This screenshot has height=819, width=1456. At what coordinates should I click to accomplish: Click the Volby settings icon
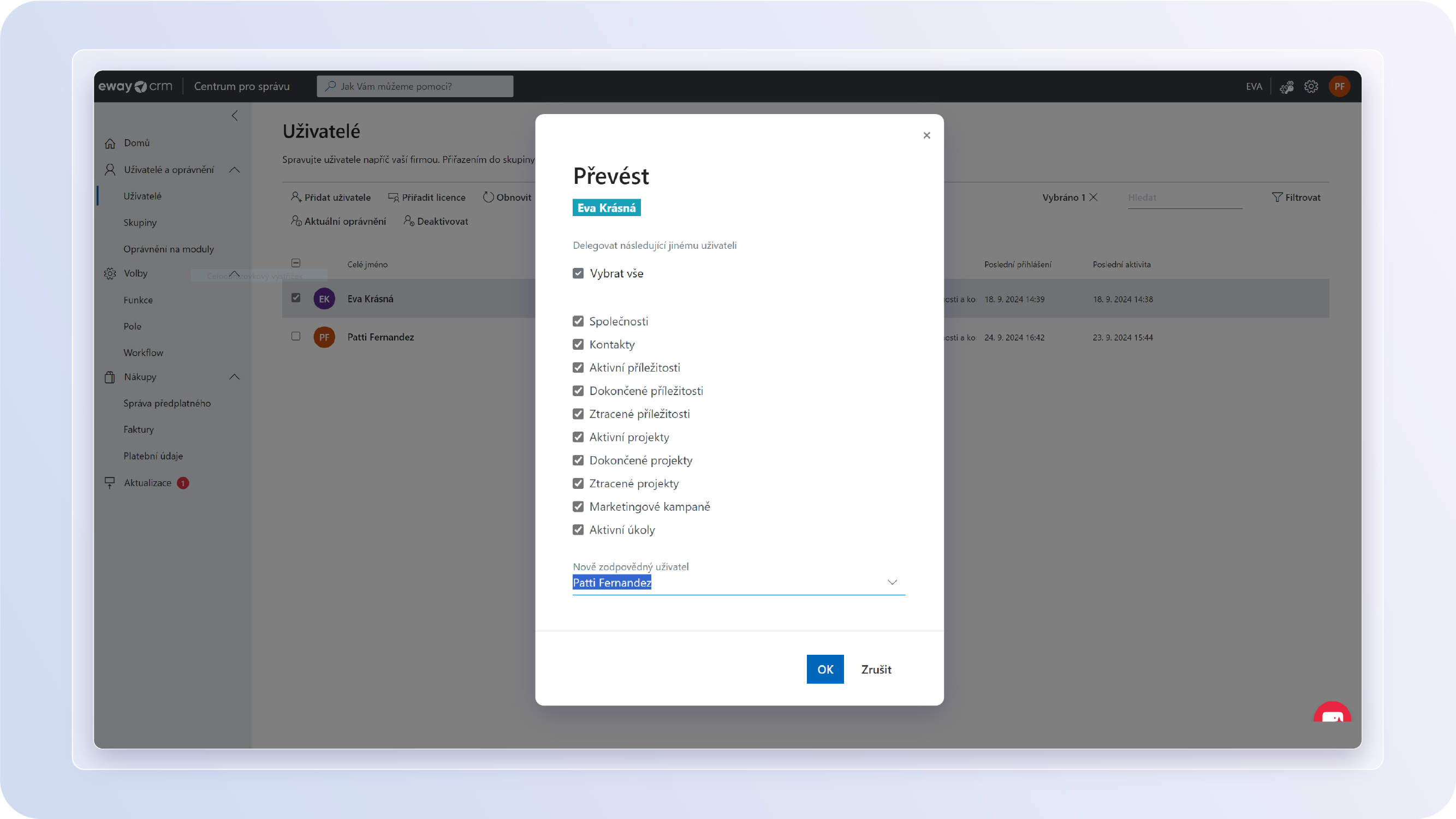point(110,273)
